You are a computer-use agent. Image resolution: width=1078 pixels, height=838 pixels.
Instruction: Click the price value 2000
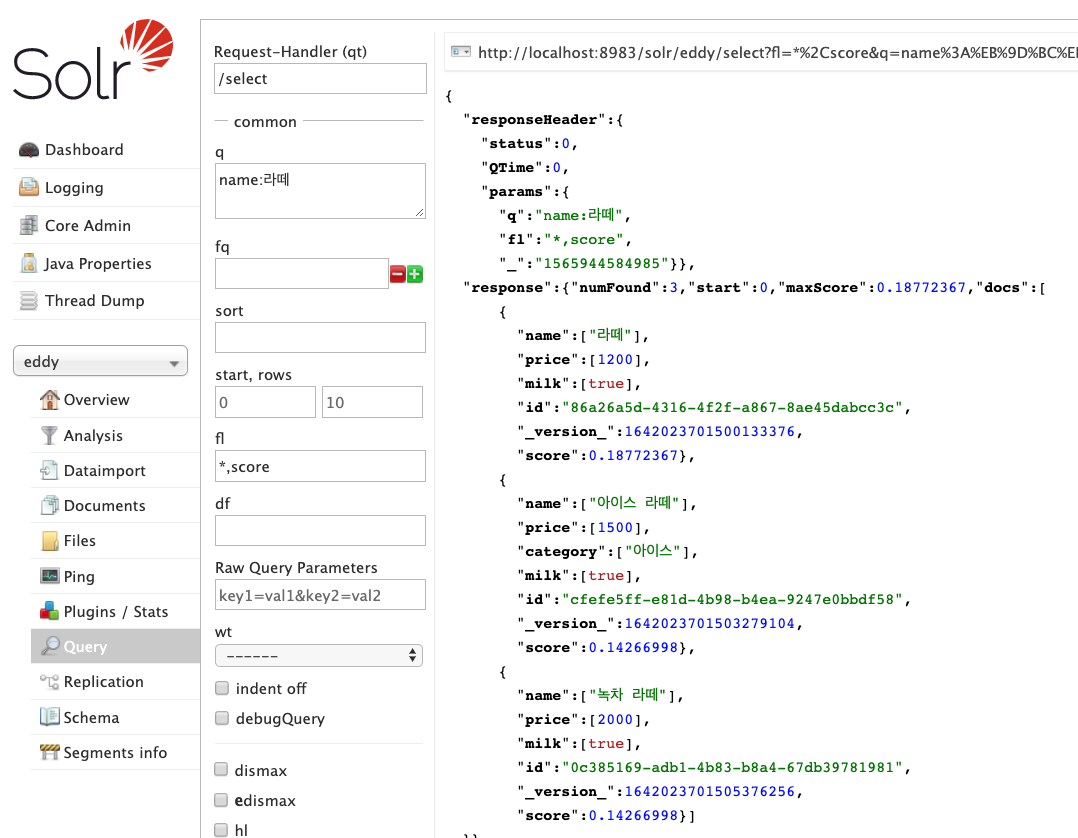click(x=615, y=719)
